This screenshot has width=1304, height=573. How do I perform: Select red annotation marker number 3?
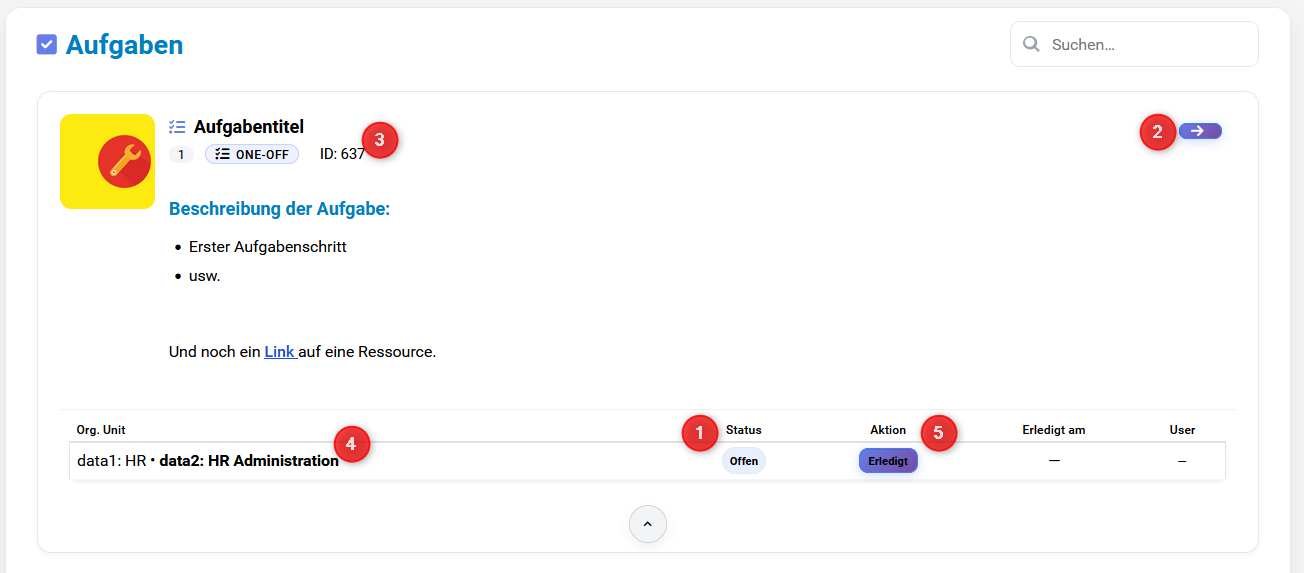tap(379, 140)
